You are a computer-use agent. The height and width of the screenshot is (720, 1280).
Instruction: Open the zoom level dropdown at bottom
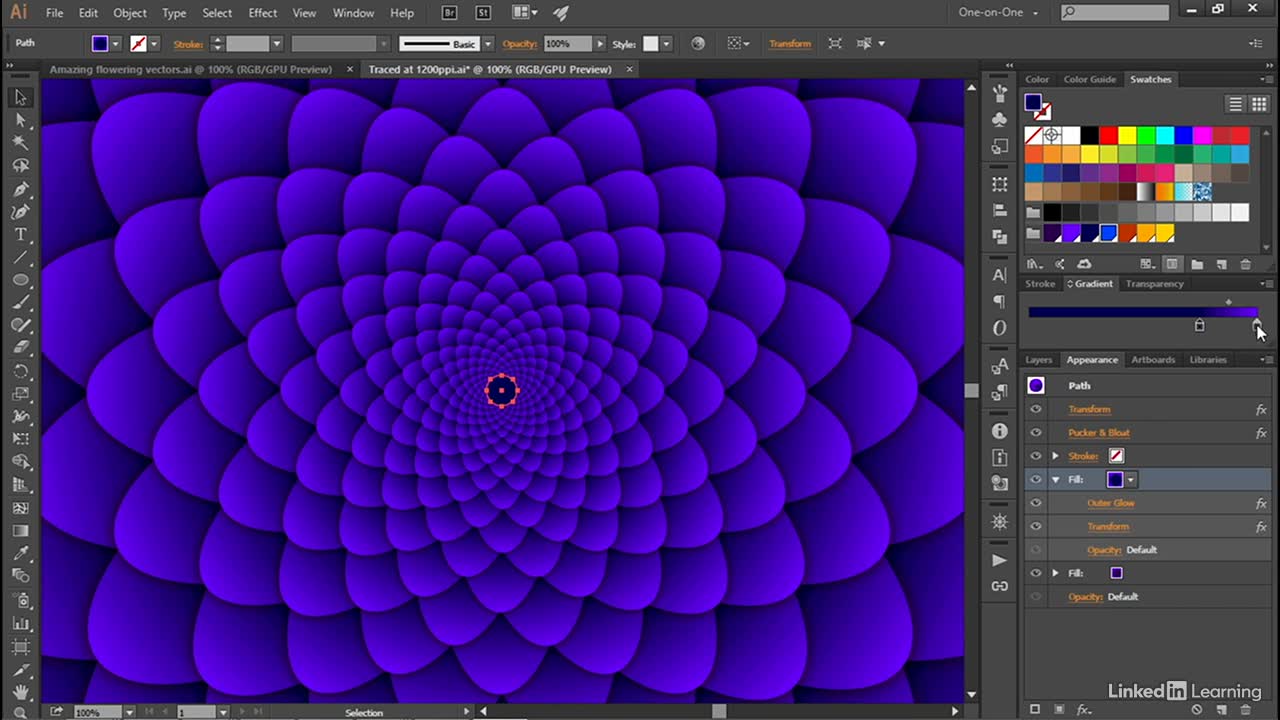coord(130,712)
